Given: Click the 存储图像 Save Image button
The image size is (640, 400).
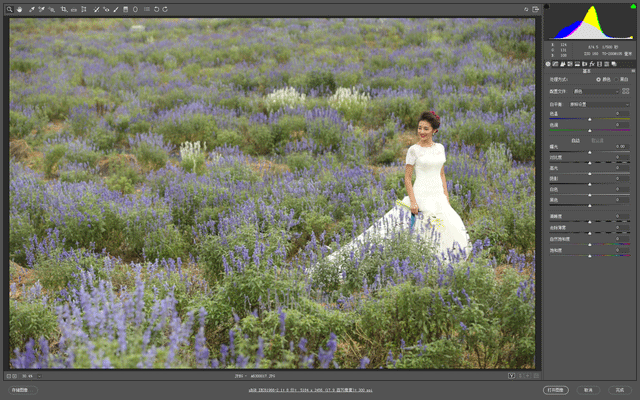Looking at the screenshot, I should 23,390.
